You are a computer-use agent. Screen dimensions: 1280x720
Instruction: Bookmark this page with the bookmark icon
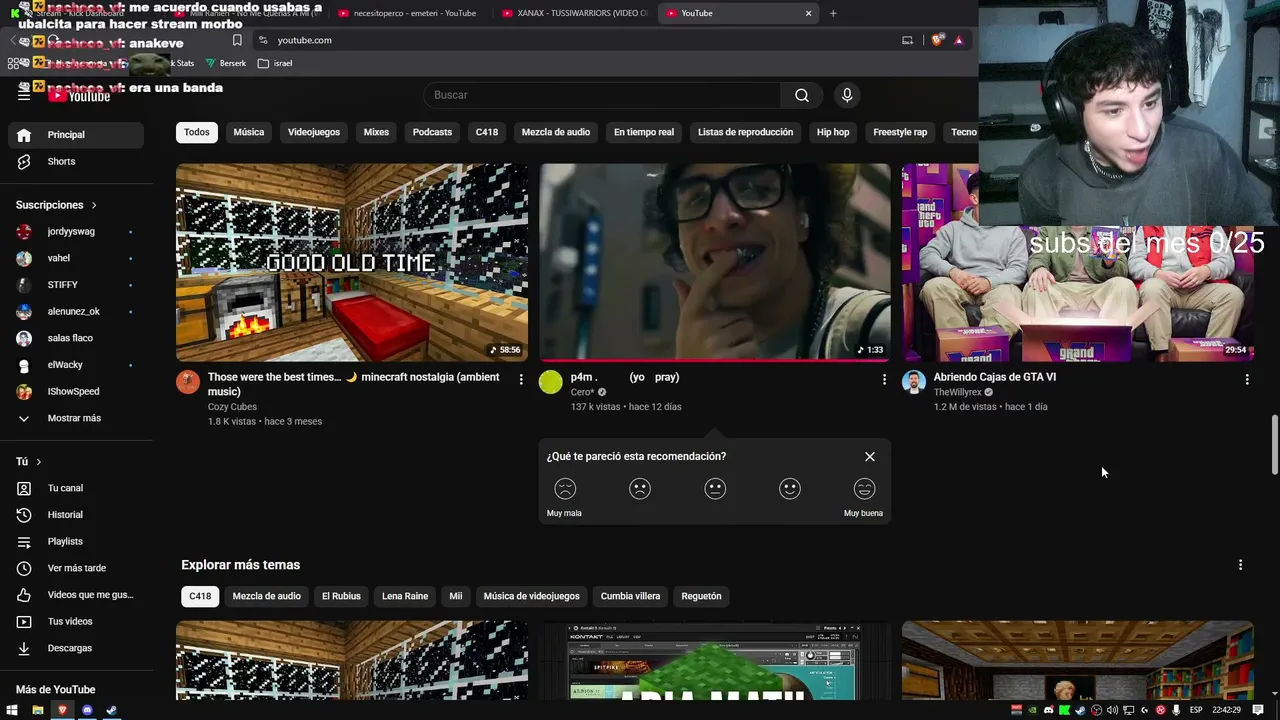pos(237,40)
